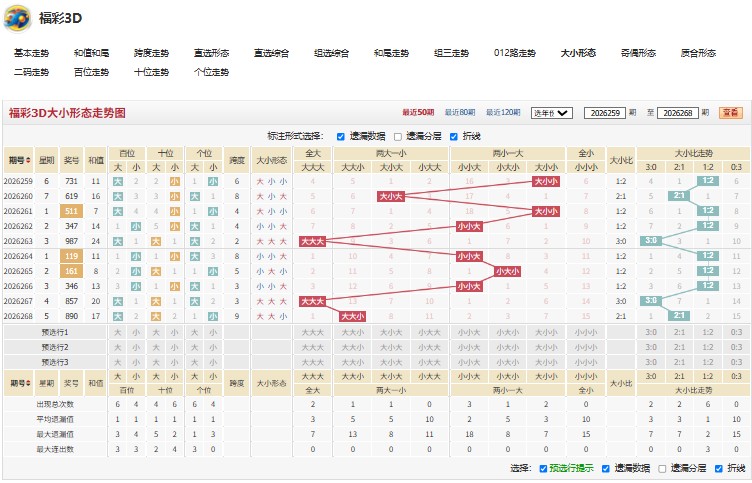Viewport: 752px width, 483px height.
Task: Toggle 预选行提示 checkbox at bottom
Action: [x=543, y=469]
